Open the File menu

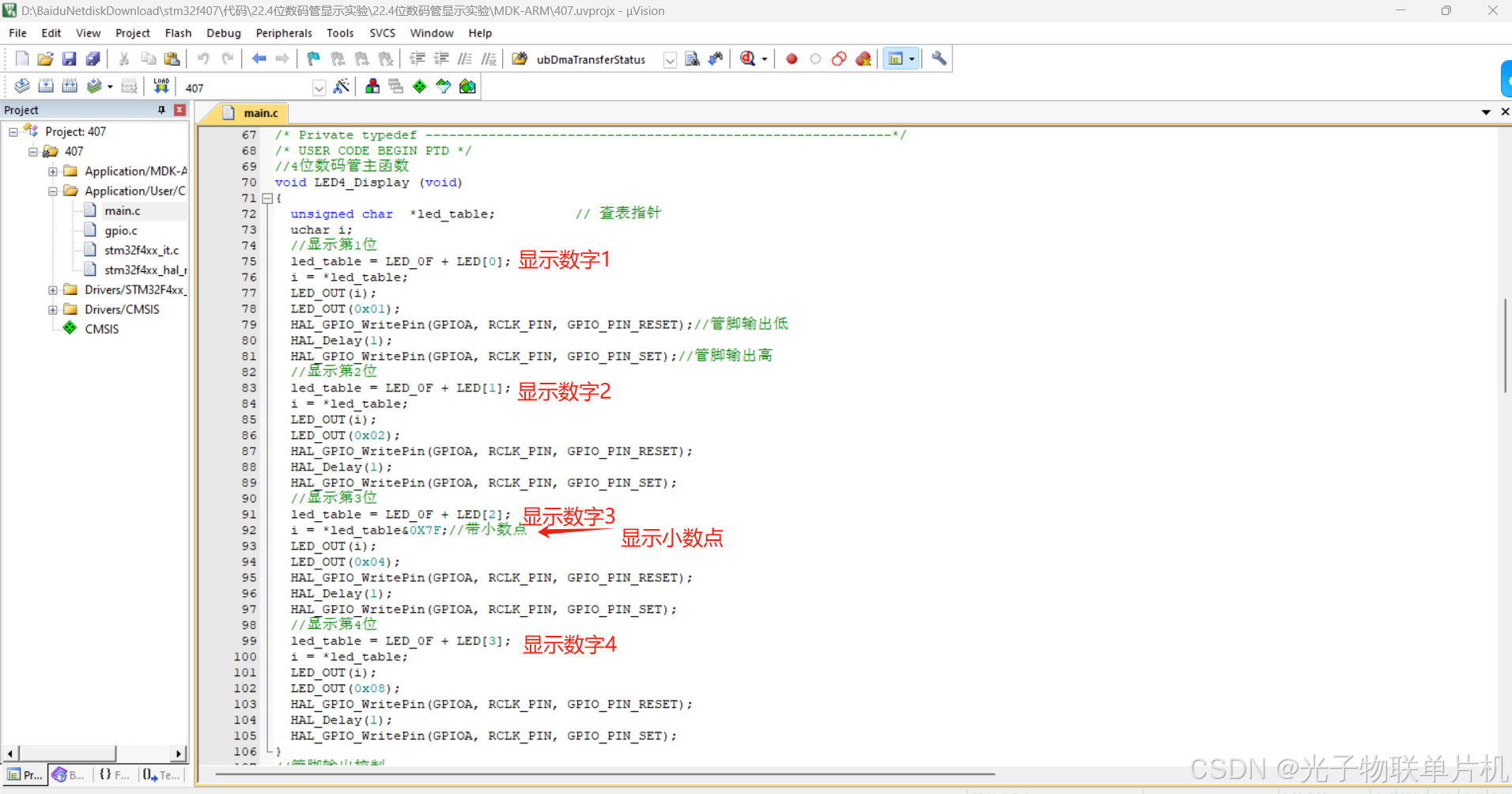[17, 33]
